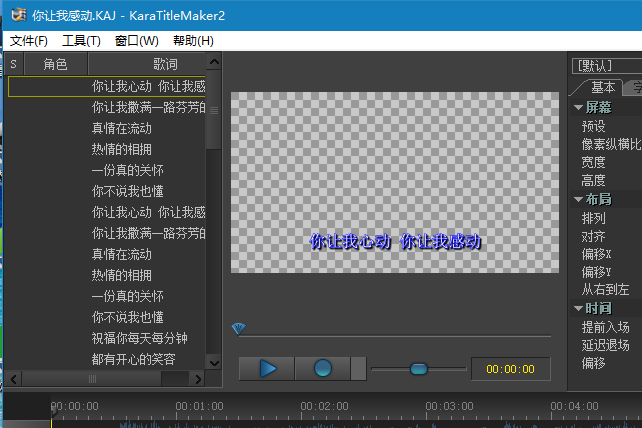Viewport: 642px width, 428px height.
Task: Select the first 热情的相拥 lyric row
Action: (x=106, y=149)
